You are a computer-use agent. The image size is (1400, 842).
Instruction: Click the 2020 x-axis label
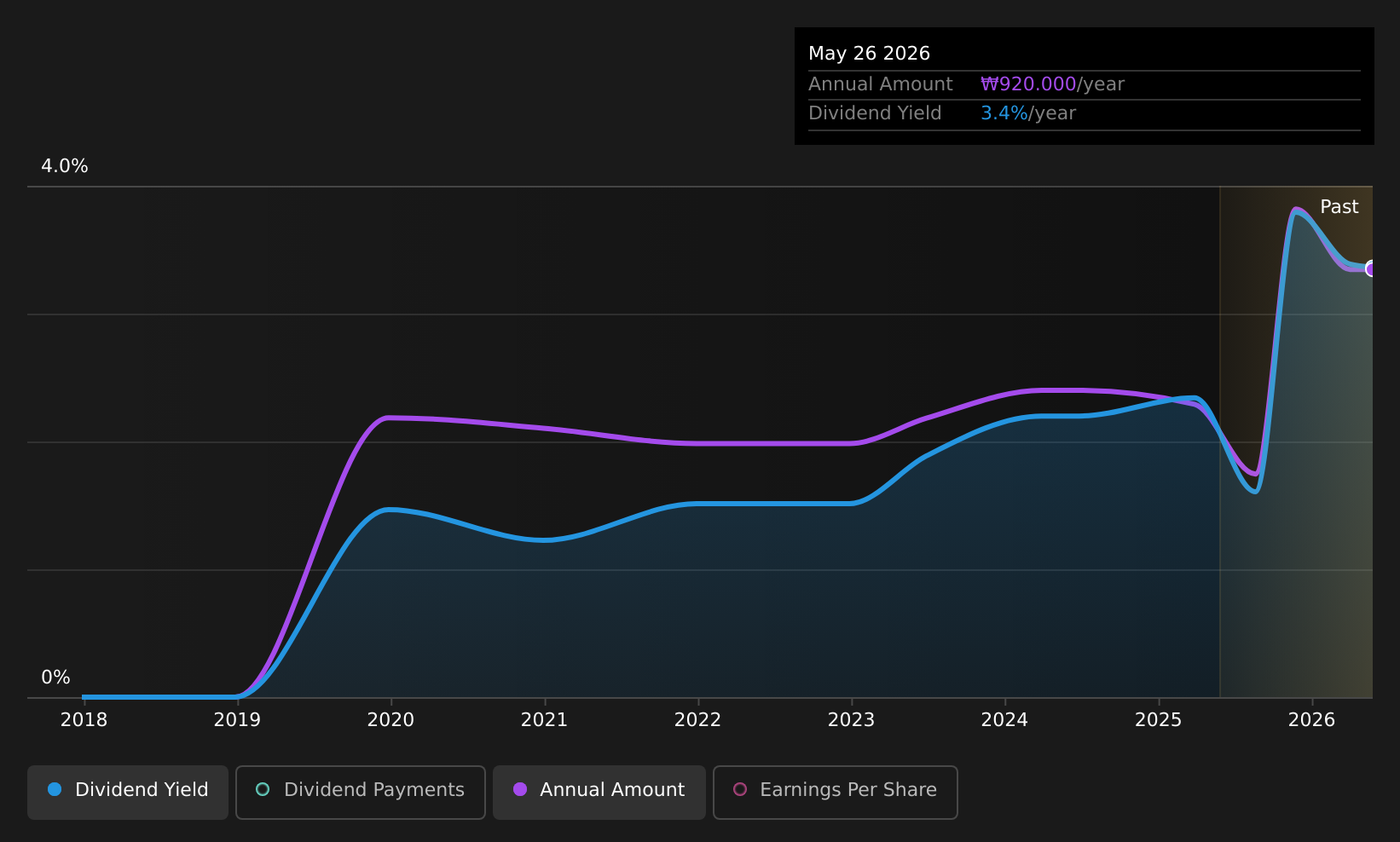tap(390, 720)
